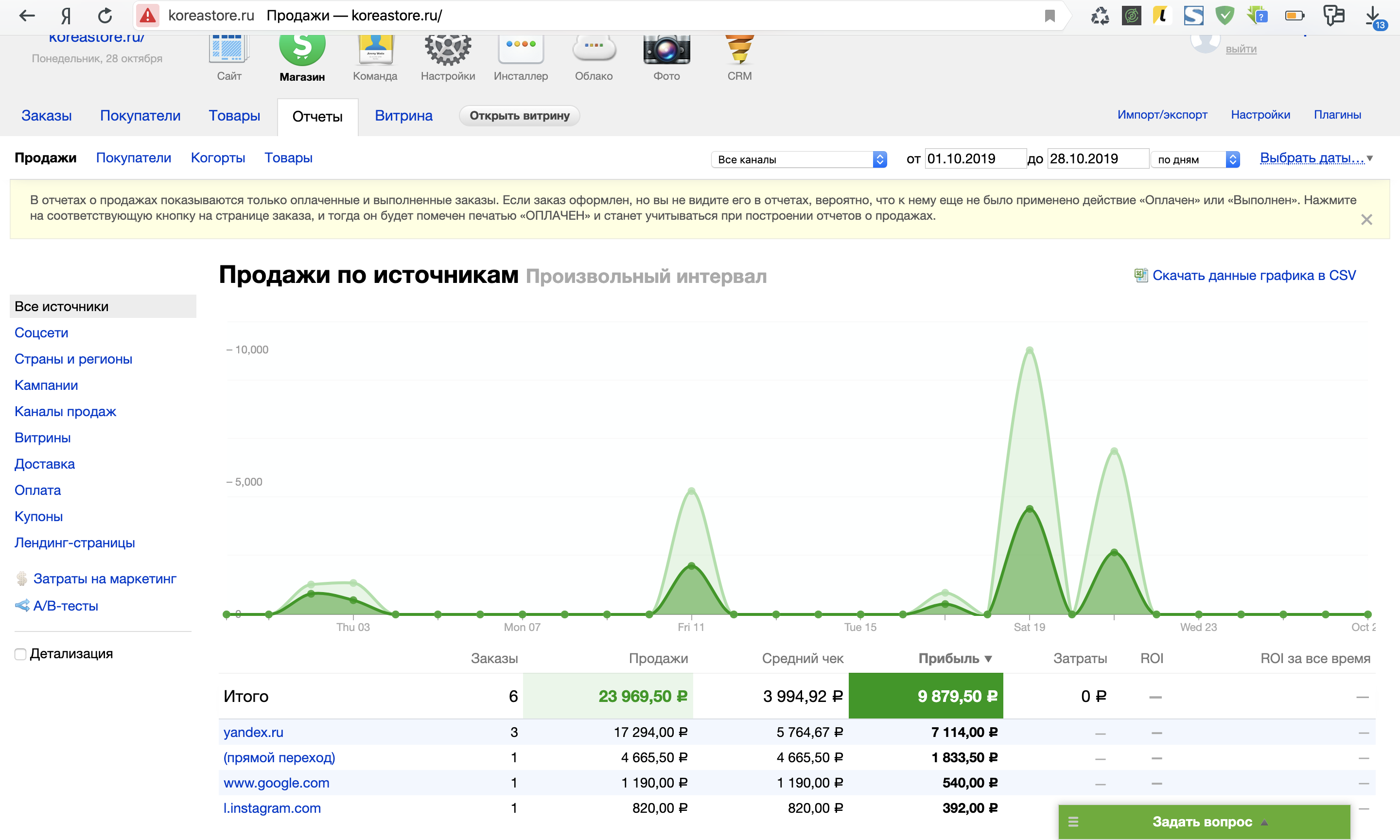Switch to the Заказы tab
Viewport: 1400px width, 840px height.
(x=46, y=116)
